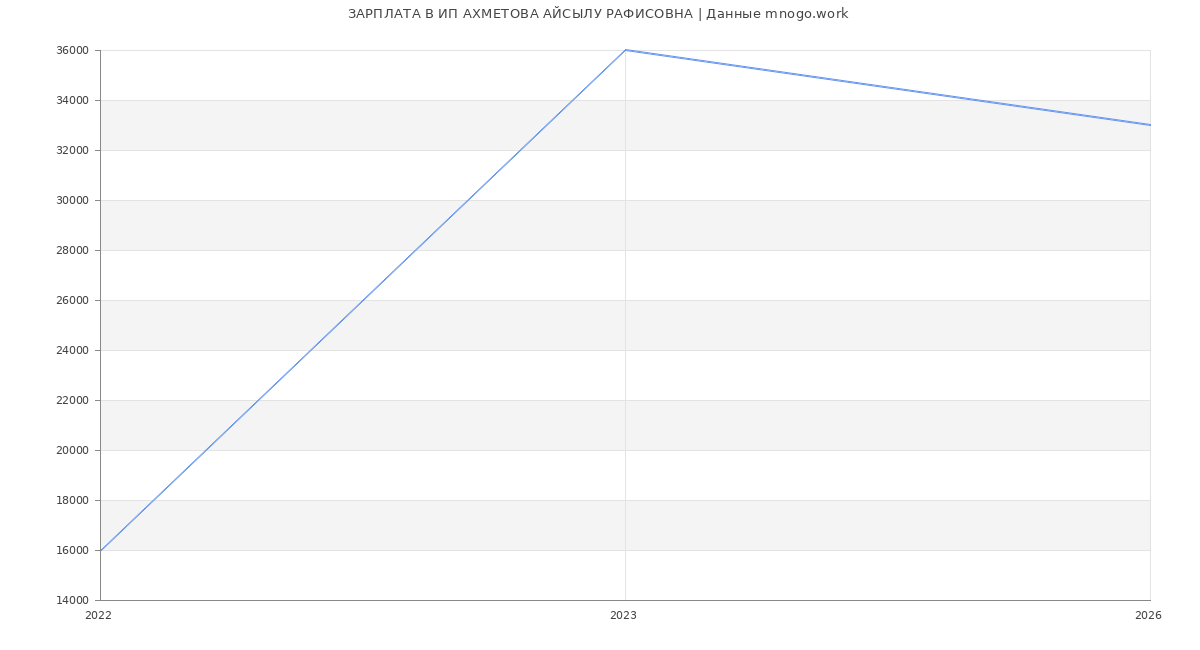Click the 28000 y-axis label
1200x650 pixels.
pos(72,251)
